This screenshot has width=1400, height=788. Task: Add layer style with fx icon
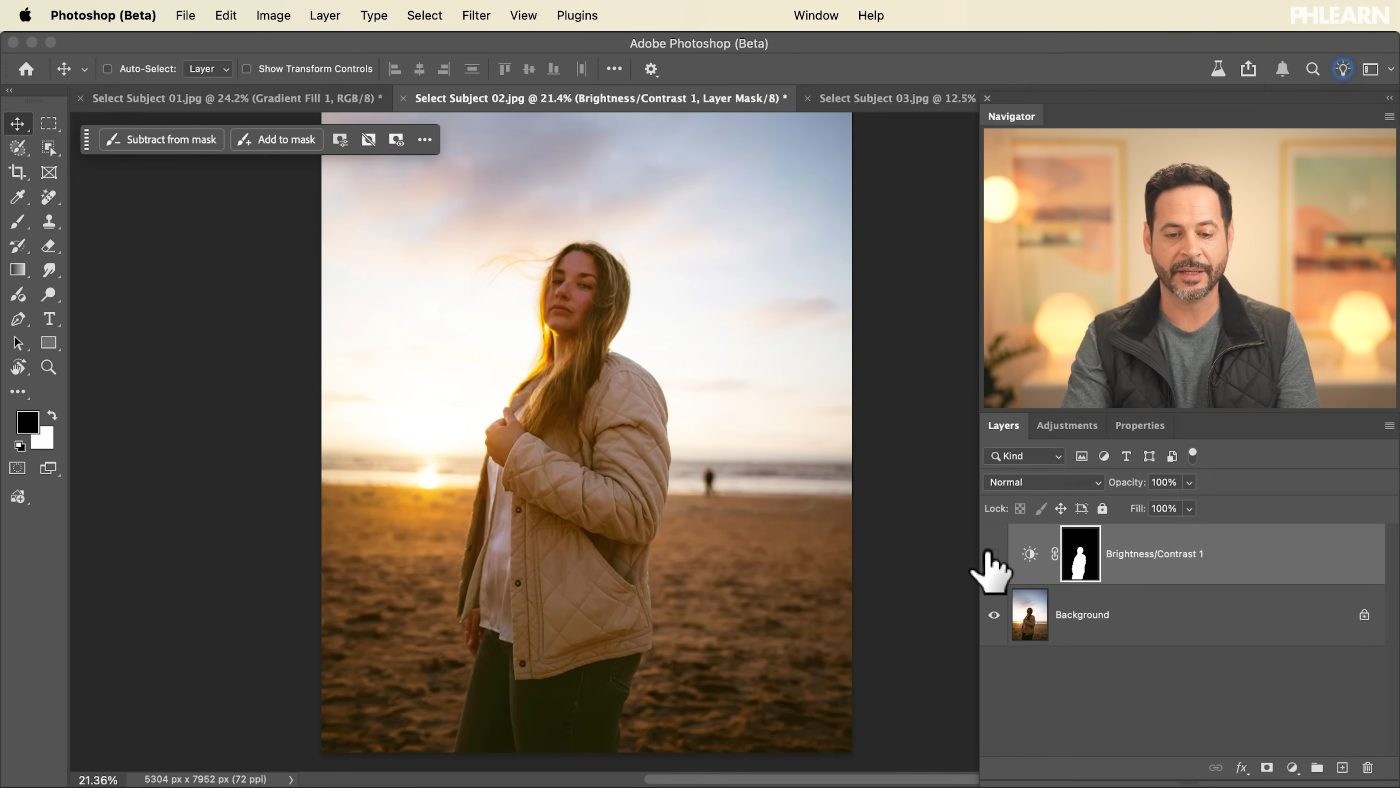tap(1241, 768)
